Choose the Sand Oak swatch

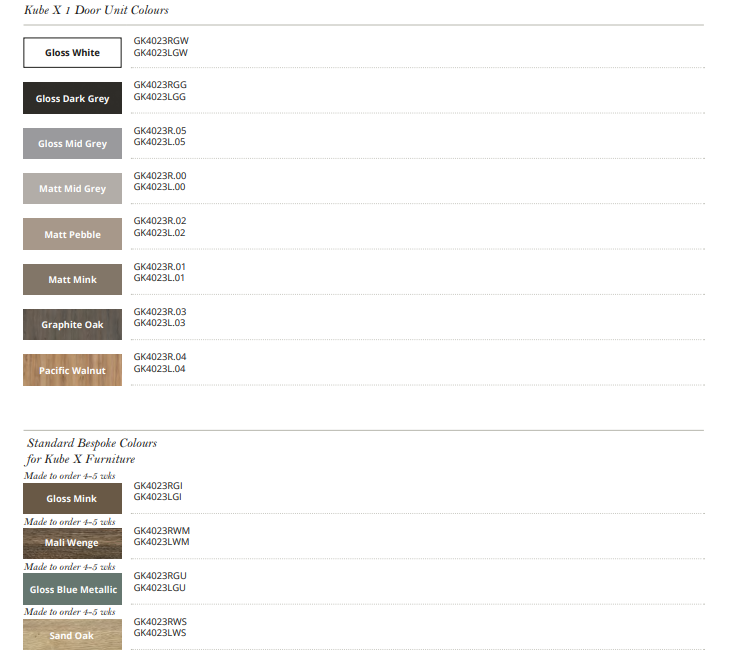pos(72,635)
